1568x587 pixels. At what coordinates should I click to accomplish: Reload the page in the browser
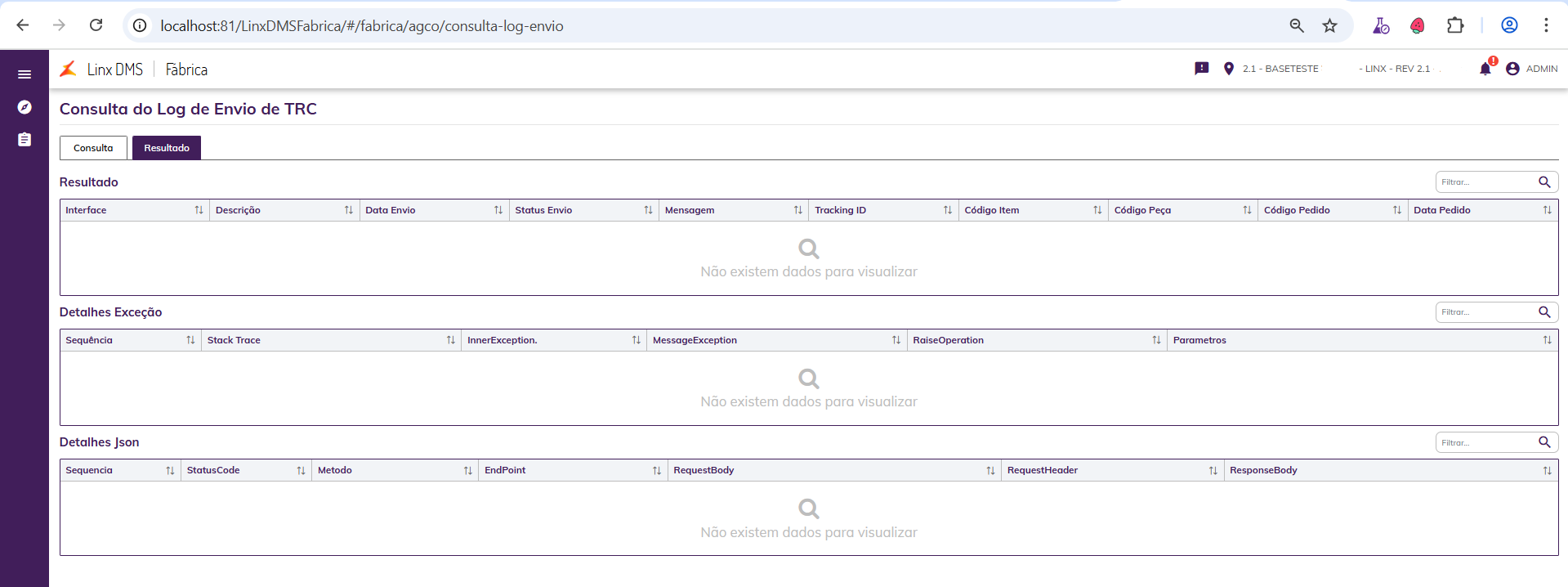tap(96, 25)
